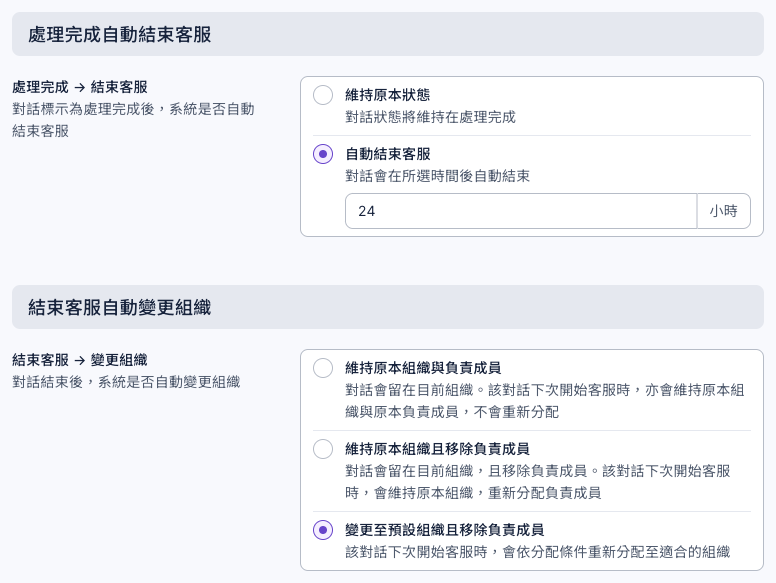The image size is (776, 583).
Task: Select the 自動結束客服 radio circle
Action: click(x=323, y=154)
